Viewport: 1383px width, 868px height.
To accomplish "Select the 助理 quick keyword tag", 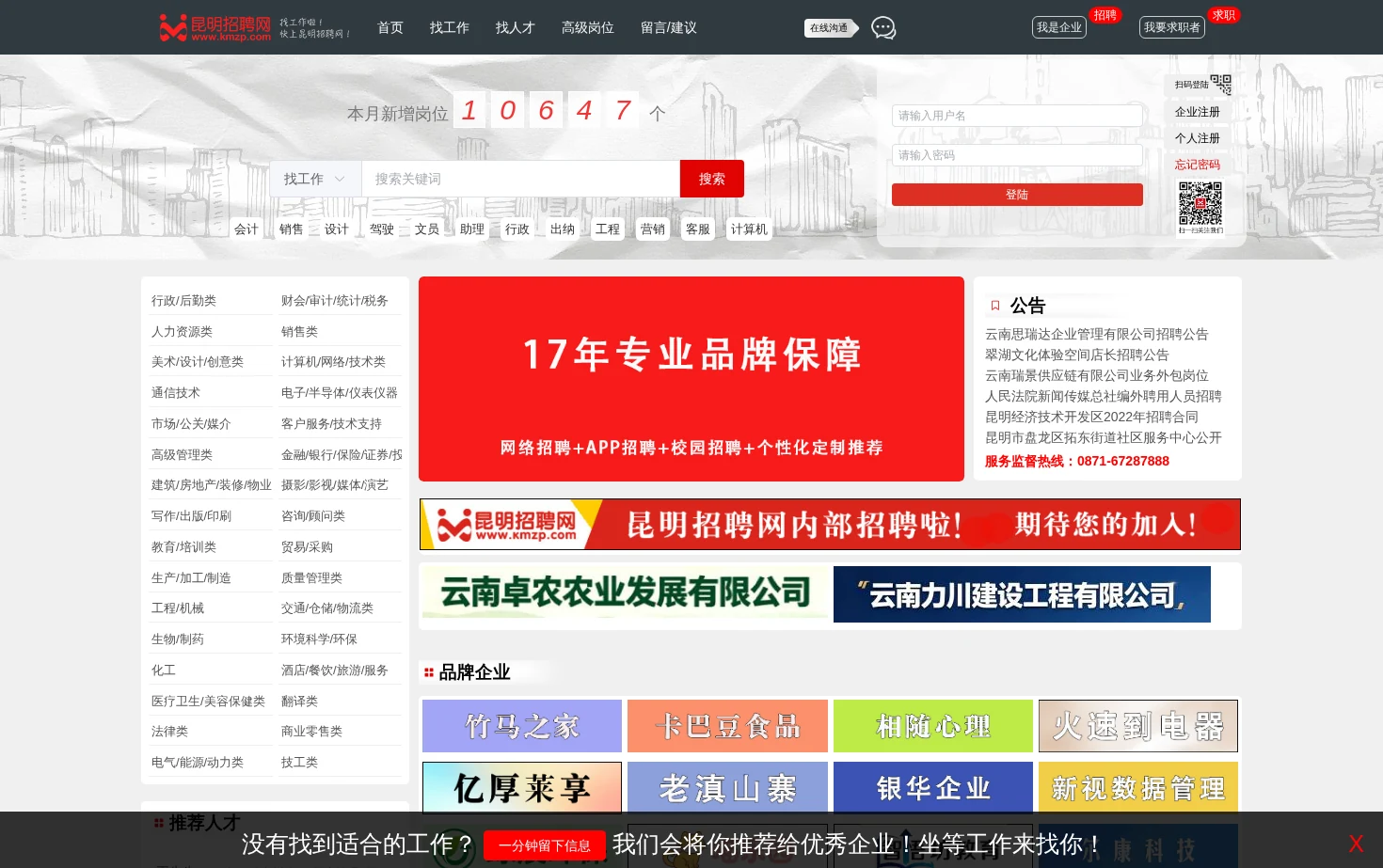I will coord(472,229).
